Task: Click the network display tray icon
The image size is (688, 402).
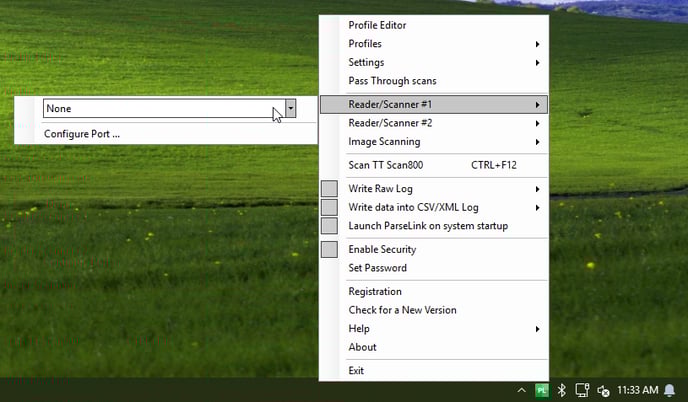Action: (x=582, y=390)
